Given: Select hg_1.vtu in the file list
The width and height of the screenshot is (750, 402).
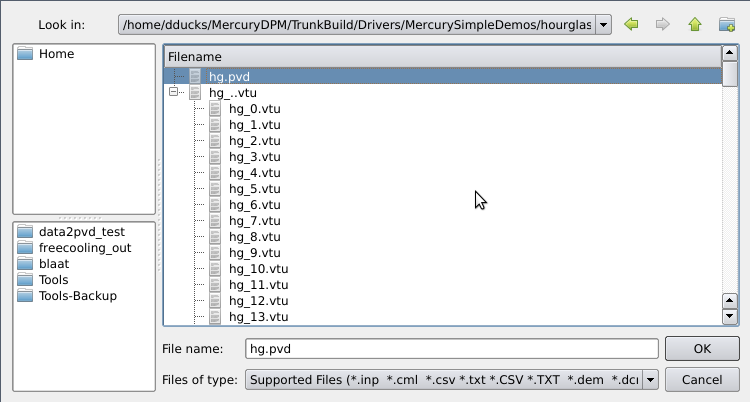Looking at the screenshot, I should tap(254, 125).
